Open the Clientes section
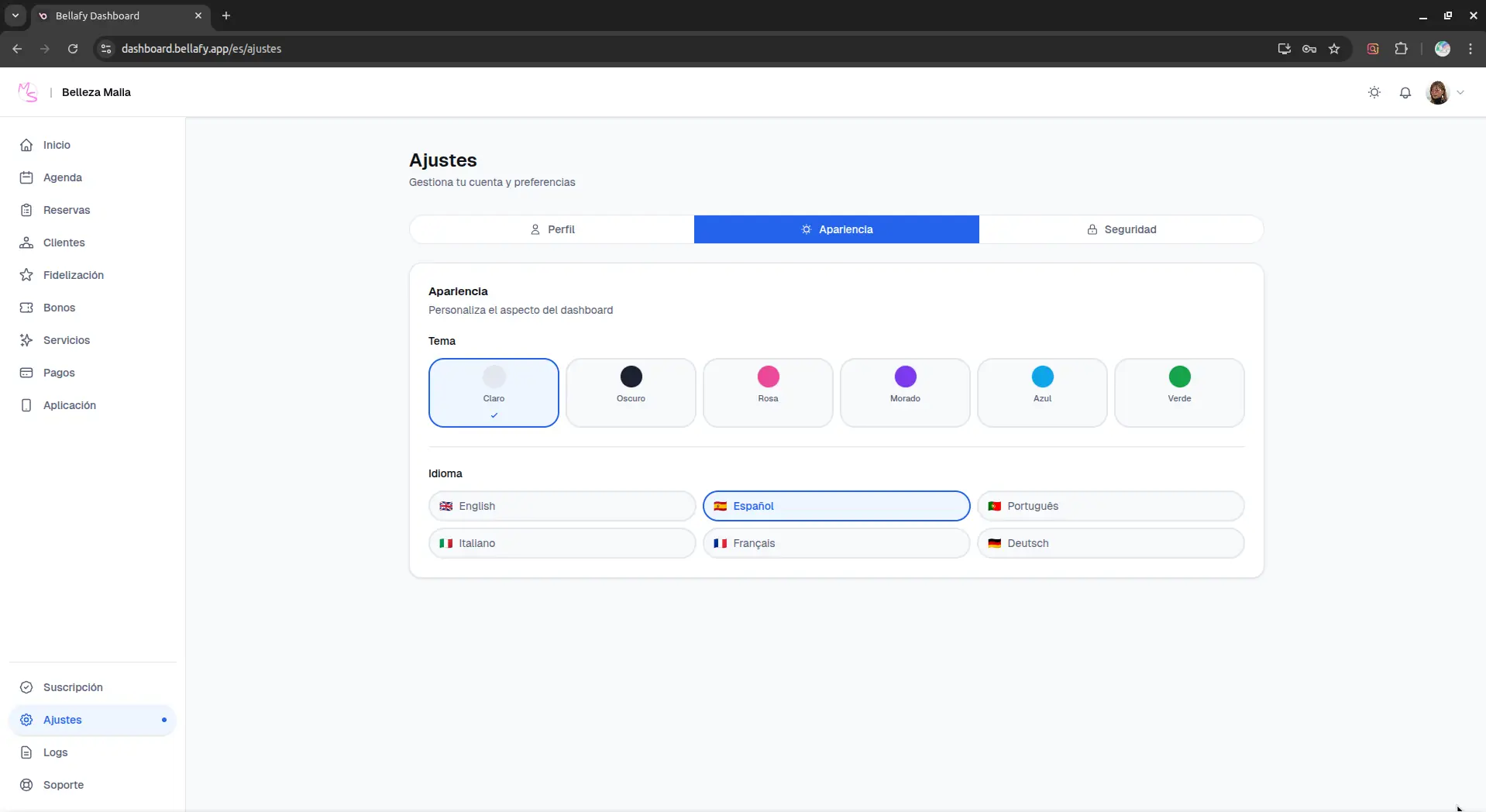The width and height of the screenshot is (1486, 812). click(x=64, y=243)
